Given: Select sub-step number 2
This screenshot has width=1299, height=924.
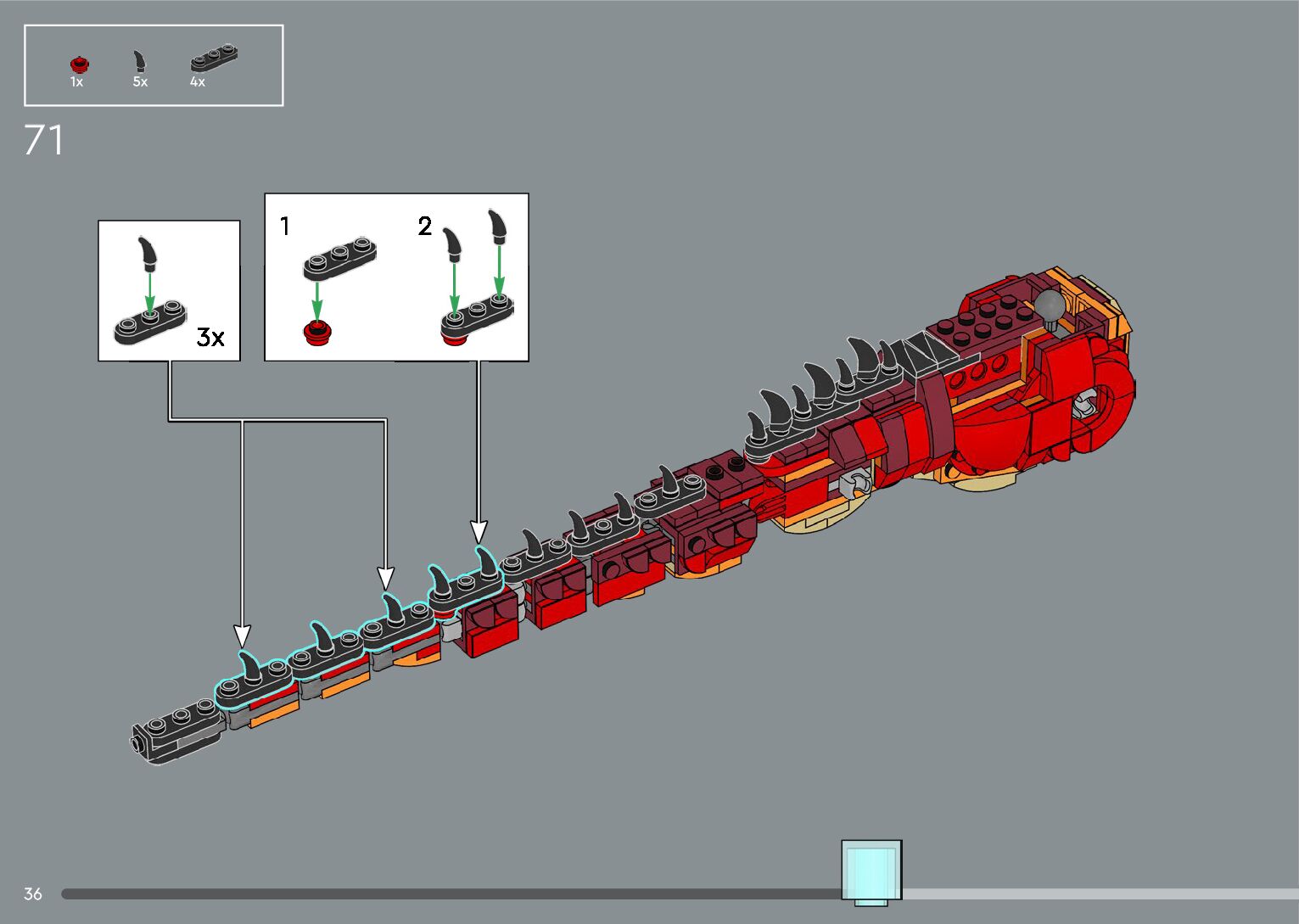Looking at the screenshot, I should [425, 227].
